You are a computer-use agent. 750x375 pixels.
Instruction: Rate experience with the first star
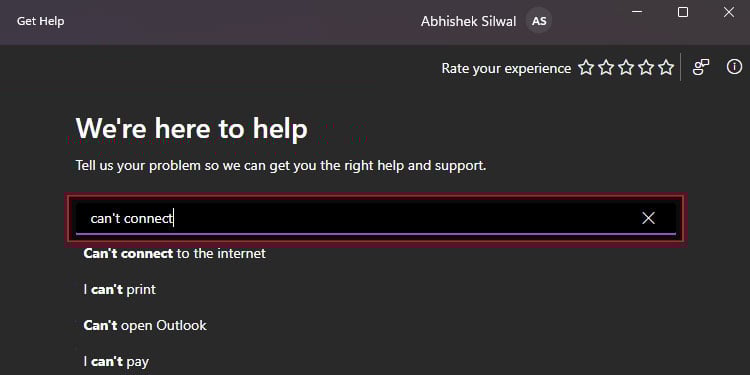pyautogui.click(x=586, y=68)
